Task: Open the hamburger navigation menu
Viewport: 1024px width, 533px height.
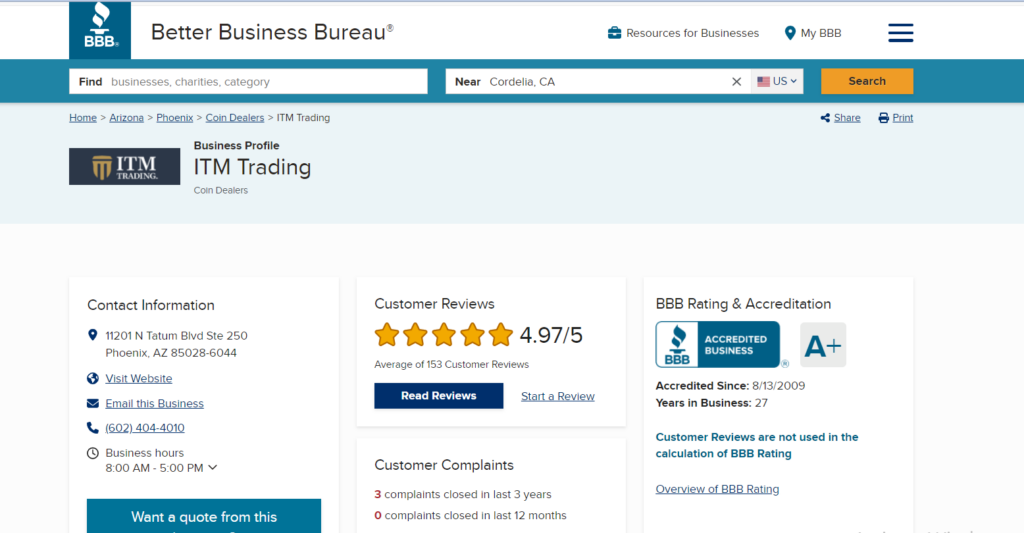Action: point(900,33)
